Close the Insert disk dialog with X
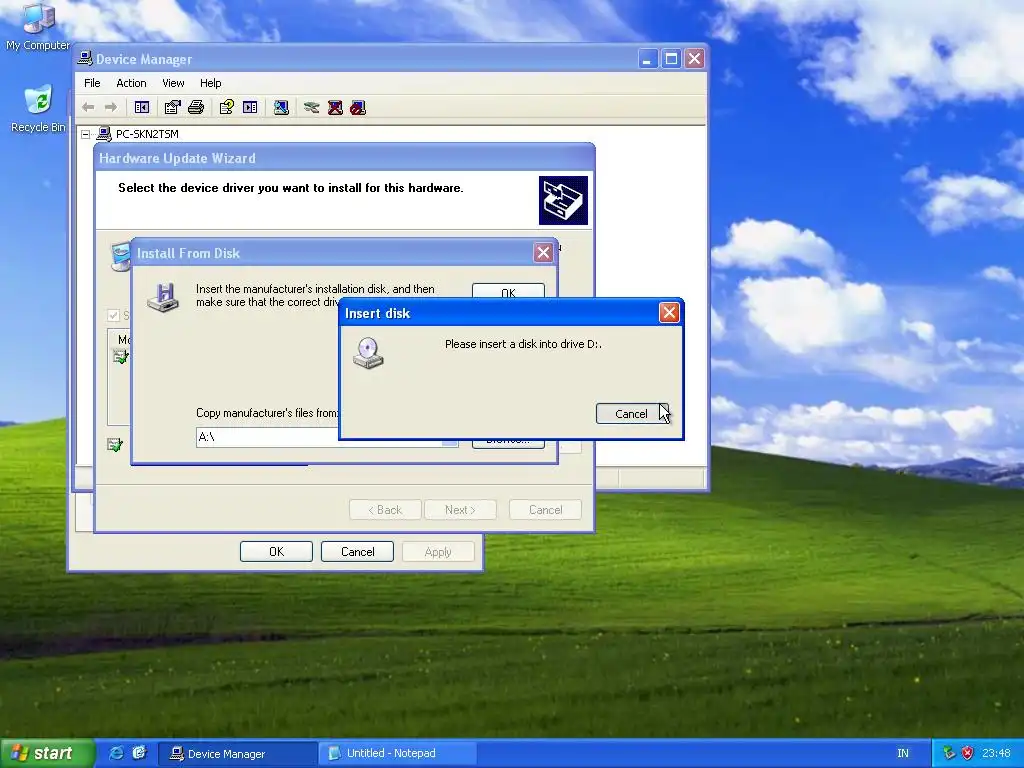This screenshot has height=768, width=1024. (669, 313)
